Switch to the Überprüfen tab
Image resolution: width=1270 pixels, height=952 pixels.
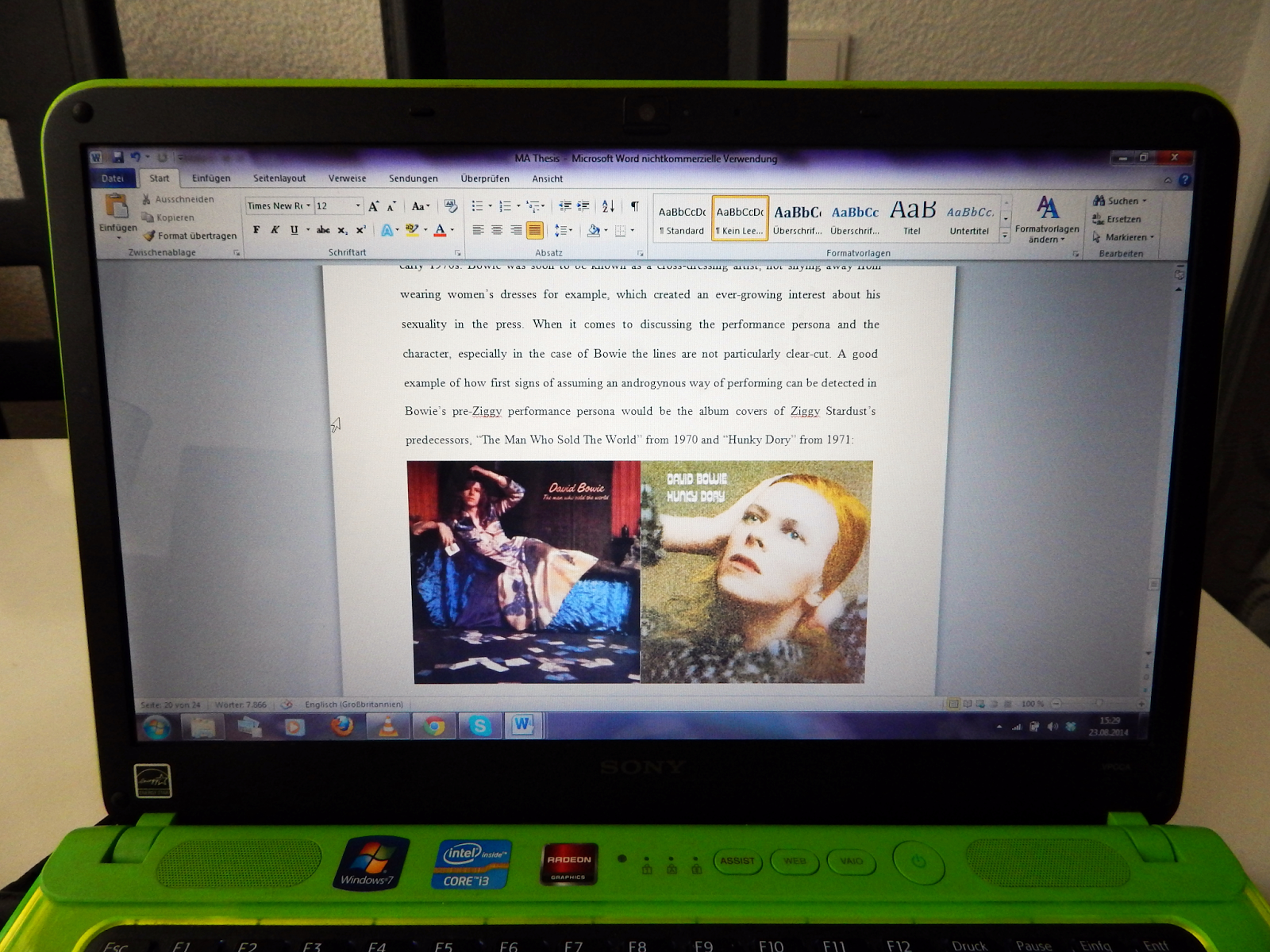pyautogui.click(x=485, y=178)
